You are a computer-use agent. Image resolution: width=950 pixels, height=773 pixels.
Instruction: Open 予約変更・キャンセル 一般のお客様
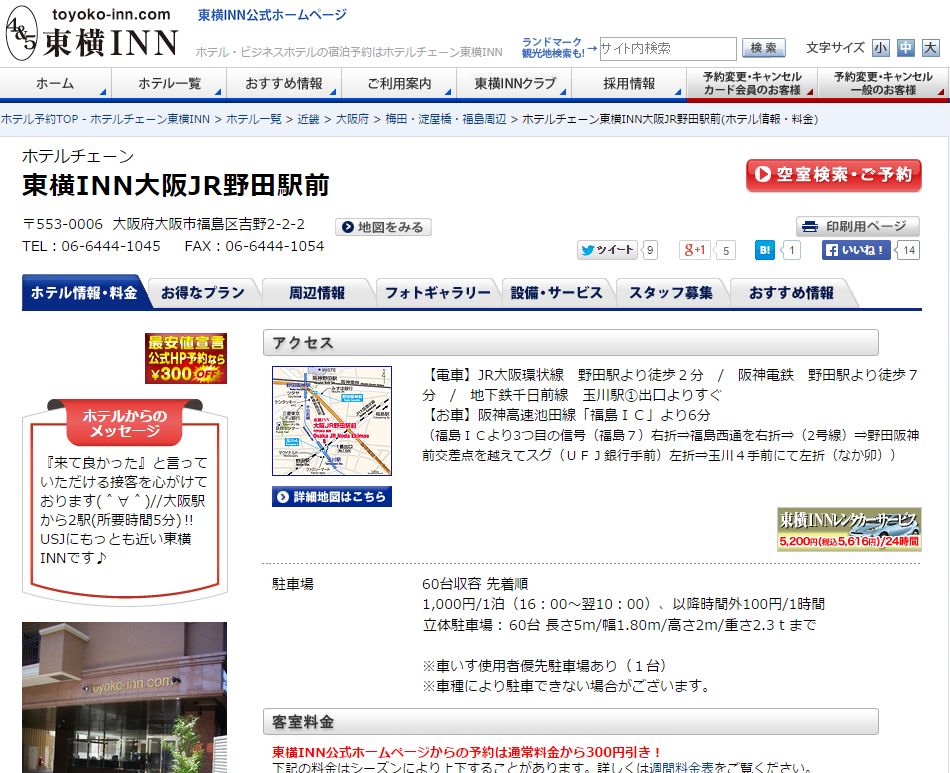883,83
